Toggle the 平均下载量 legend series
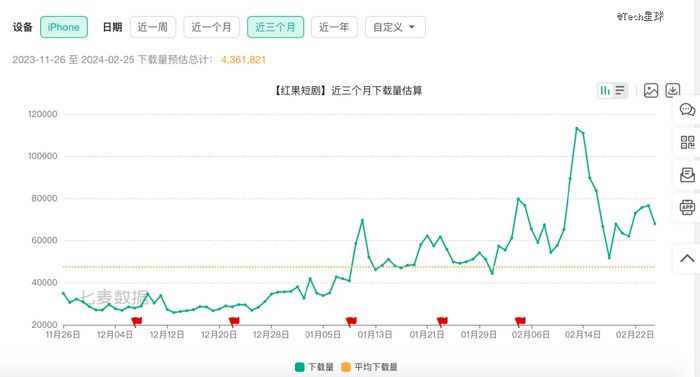Image resolution: width=700 pixels, height=377 pixels. click(x=369, y=367)
